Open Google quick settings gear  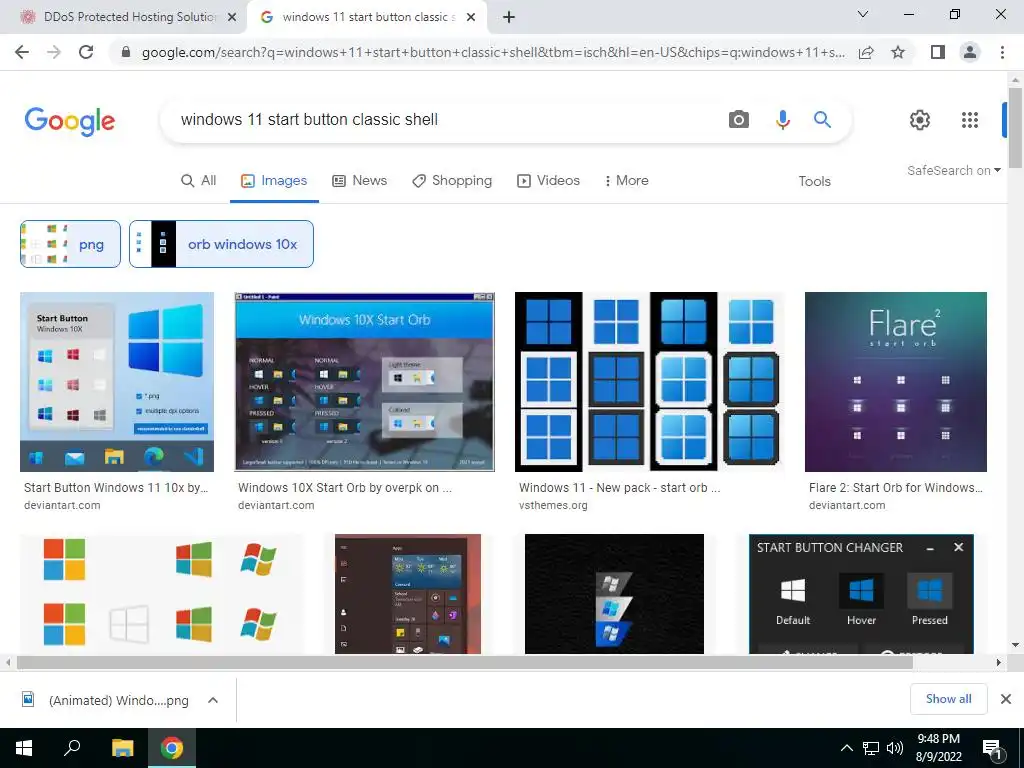[x=920, y=120]
